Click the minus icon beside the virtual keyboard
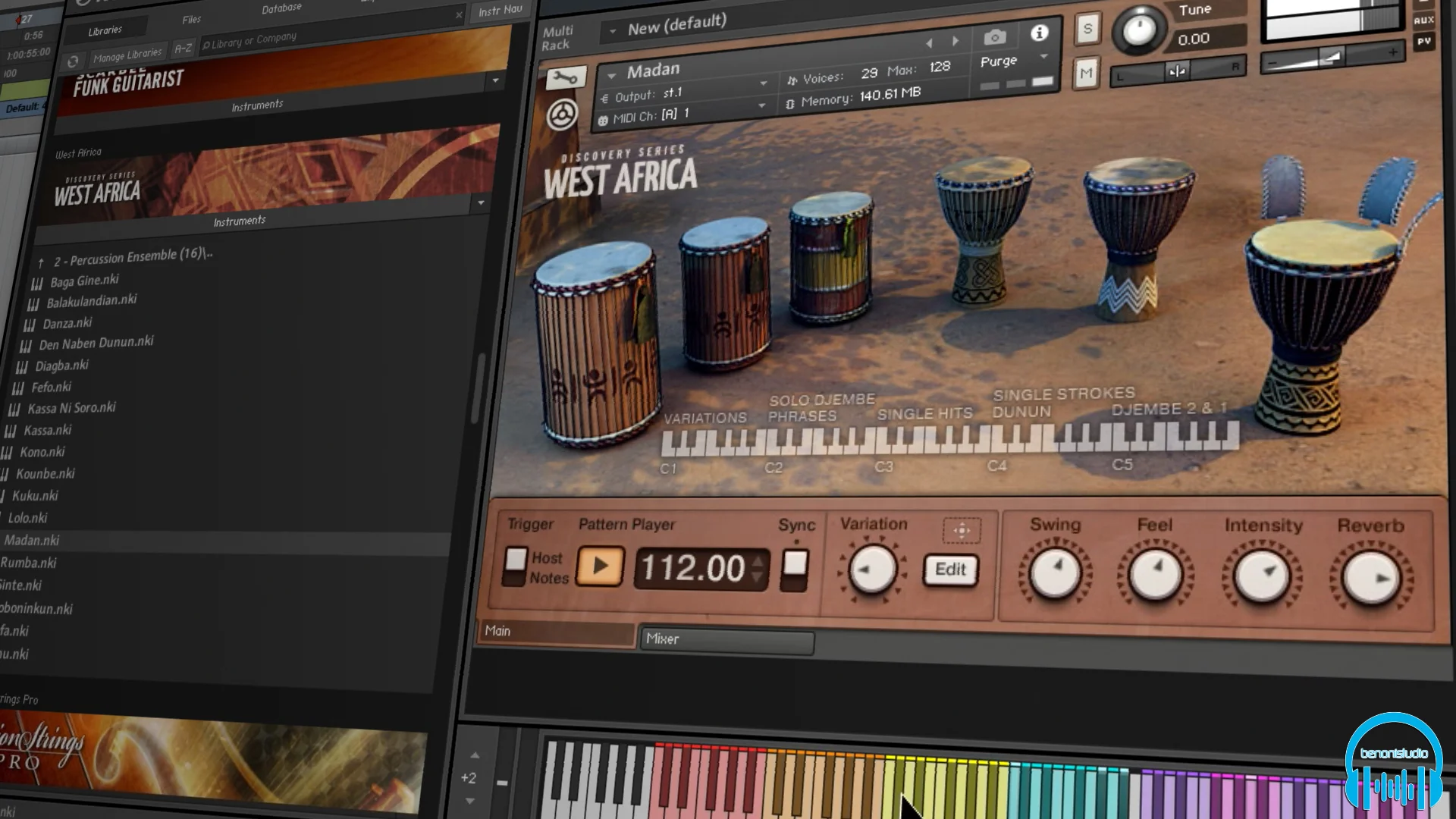The image size is (1456, 819). coord(501,783)
